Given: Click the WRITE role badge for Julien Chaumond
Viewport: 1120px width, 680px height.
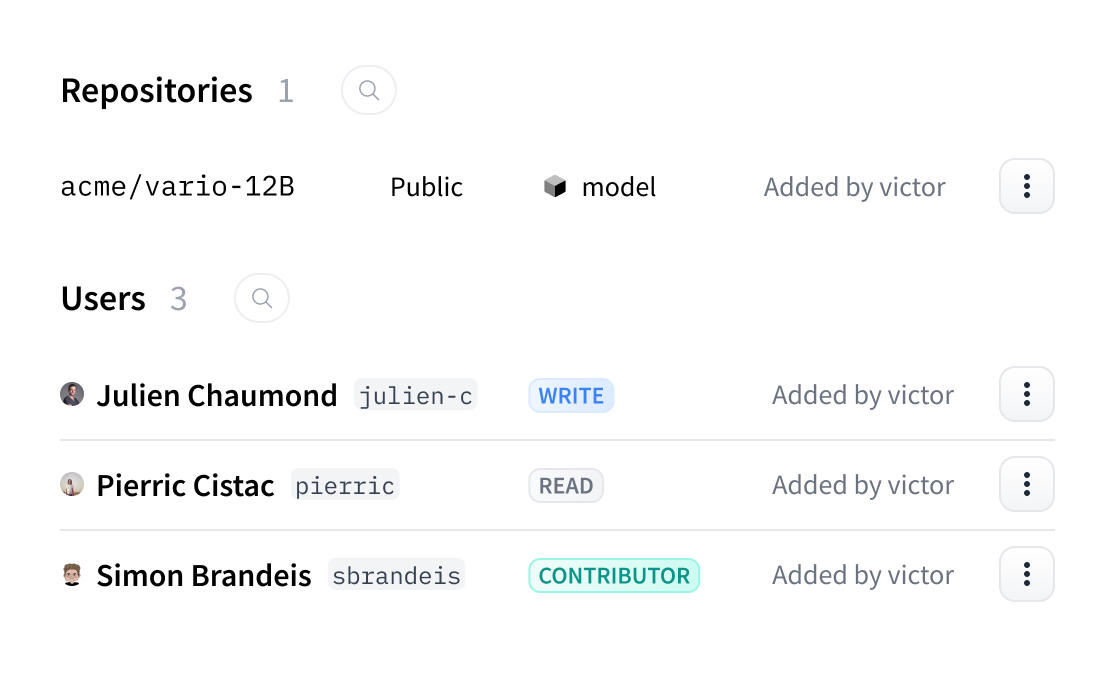Looking at the screenshot, I should pyautogui.click(x=571, y=395).
